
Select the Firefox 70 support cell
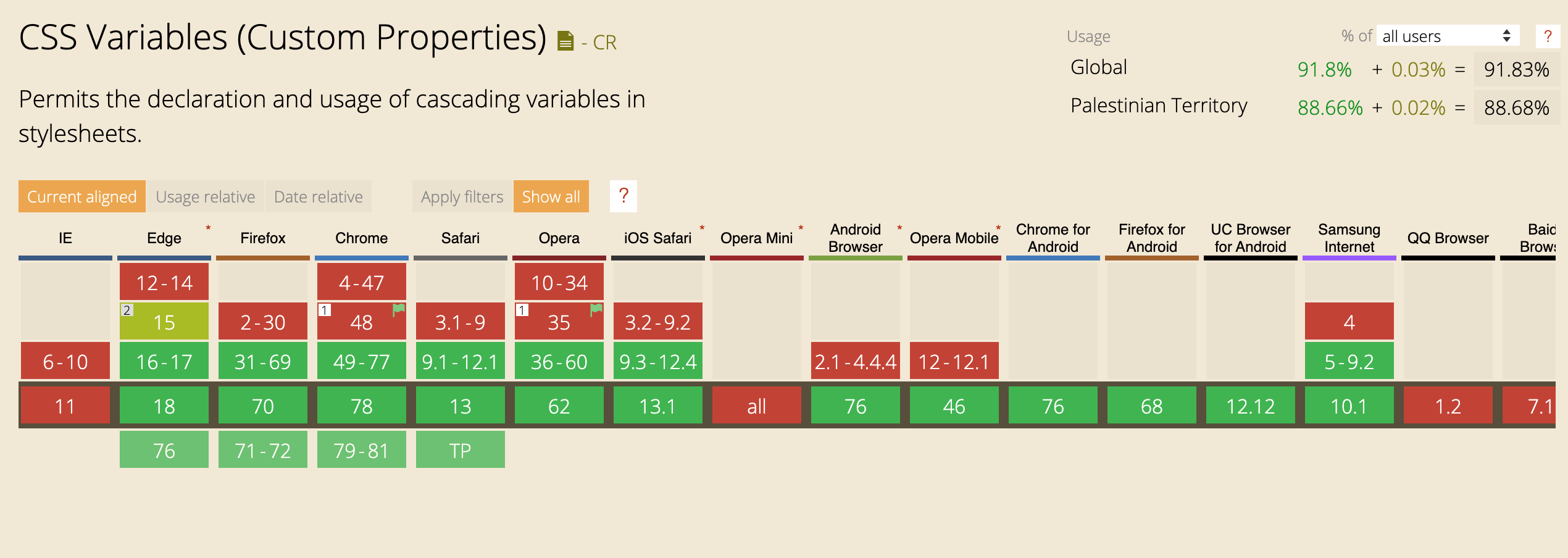263,406
